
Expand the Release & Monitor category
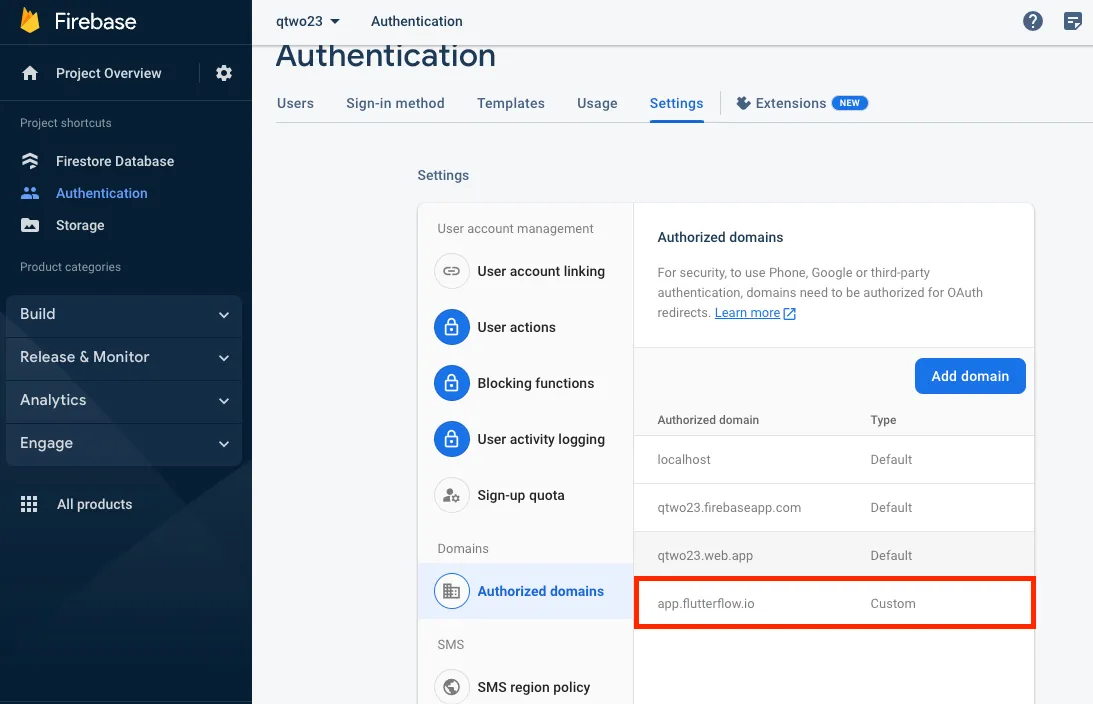124,357
